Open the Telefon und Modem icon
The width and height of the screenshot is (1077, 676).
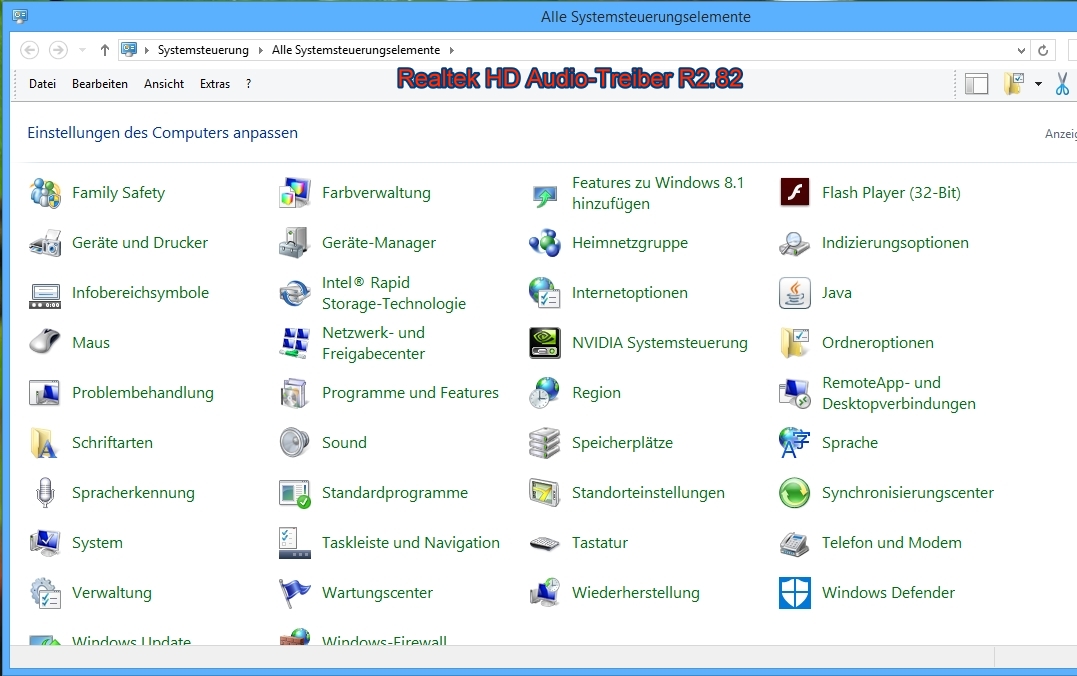tap(795, 543)
